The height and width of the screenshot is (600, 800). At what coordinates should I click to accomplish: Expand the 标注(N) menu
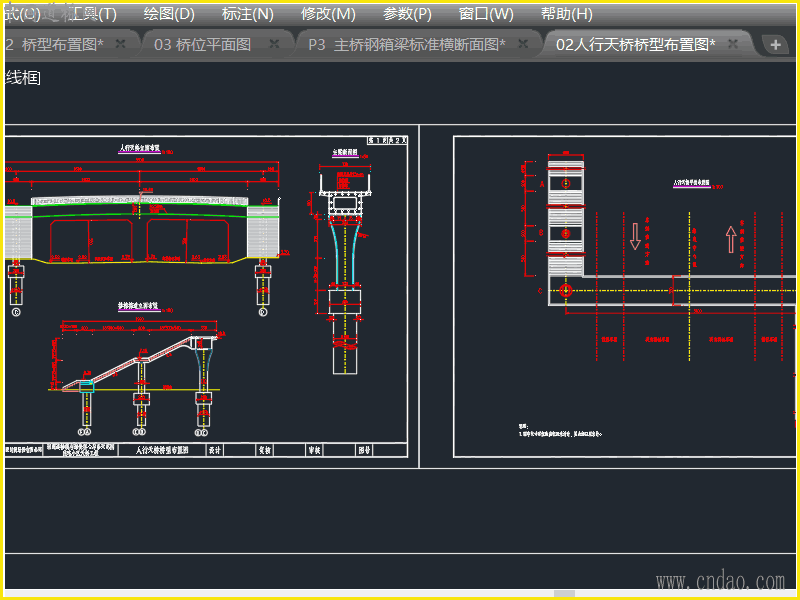(x=247, y=14)
